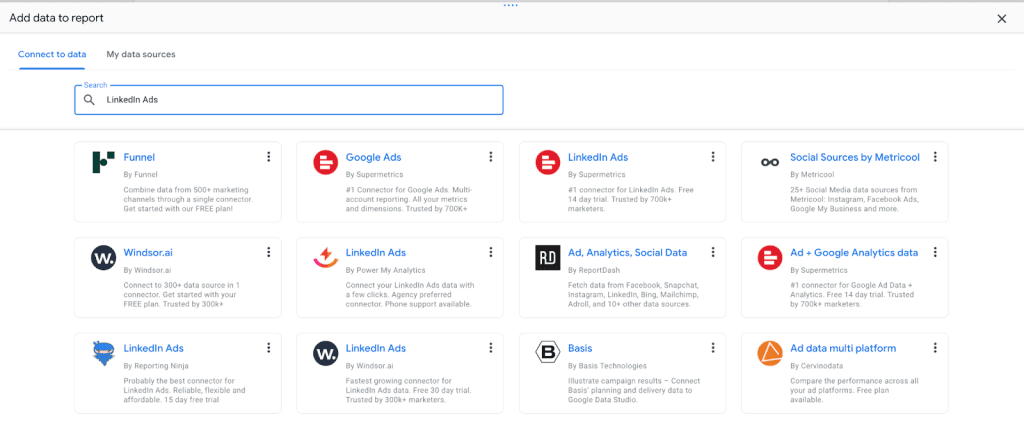Open the three-dot menu on the Ad, Analytics, Social Data card
Screen dimensions: 1024x422
[x=713, y=252]
